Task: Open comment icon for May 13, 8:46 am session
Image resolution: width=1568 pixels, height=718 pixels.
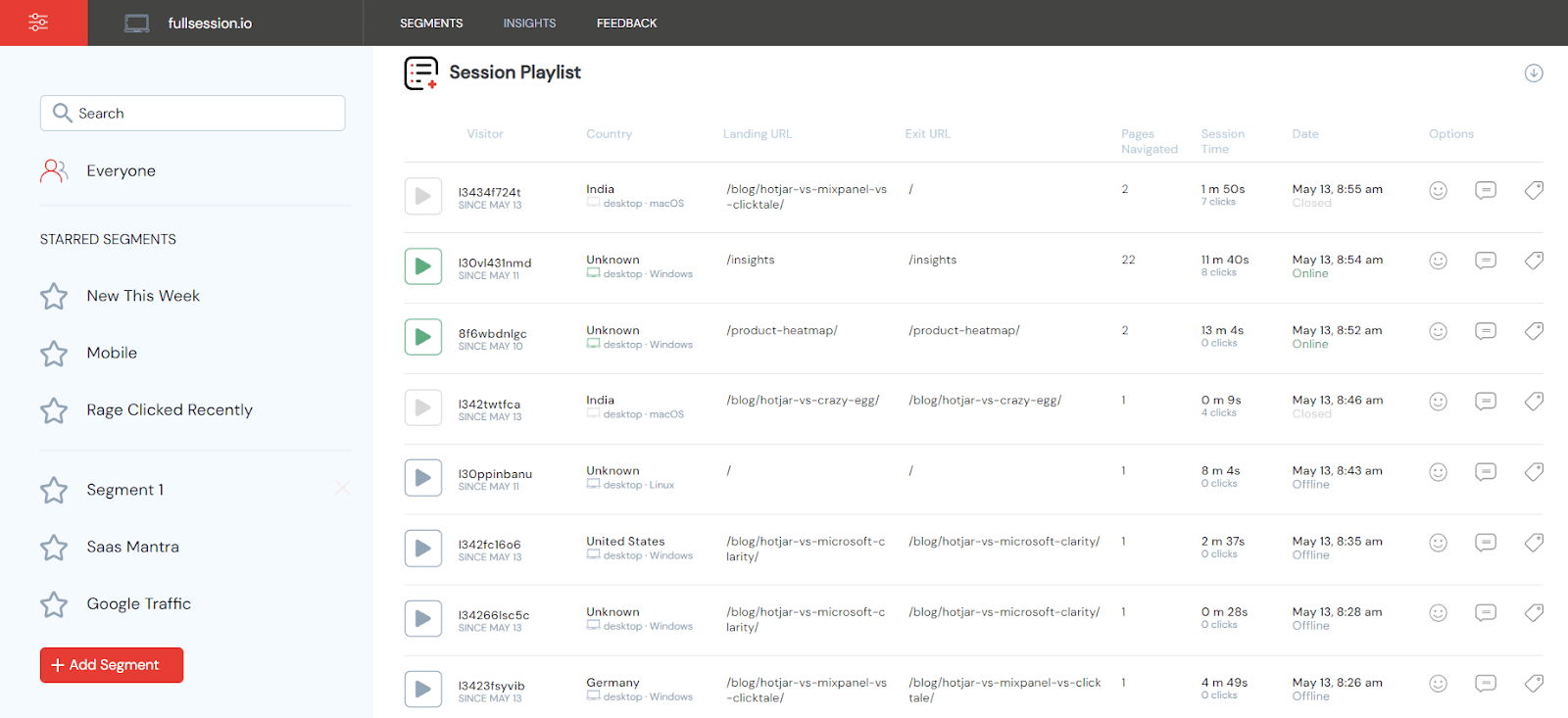Action: pos(1486,402)
